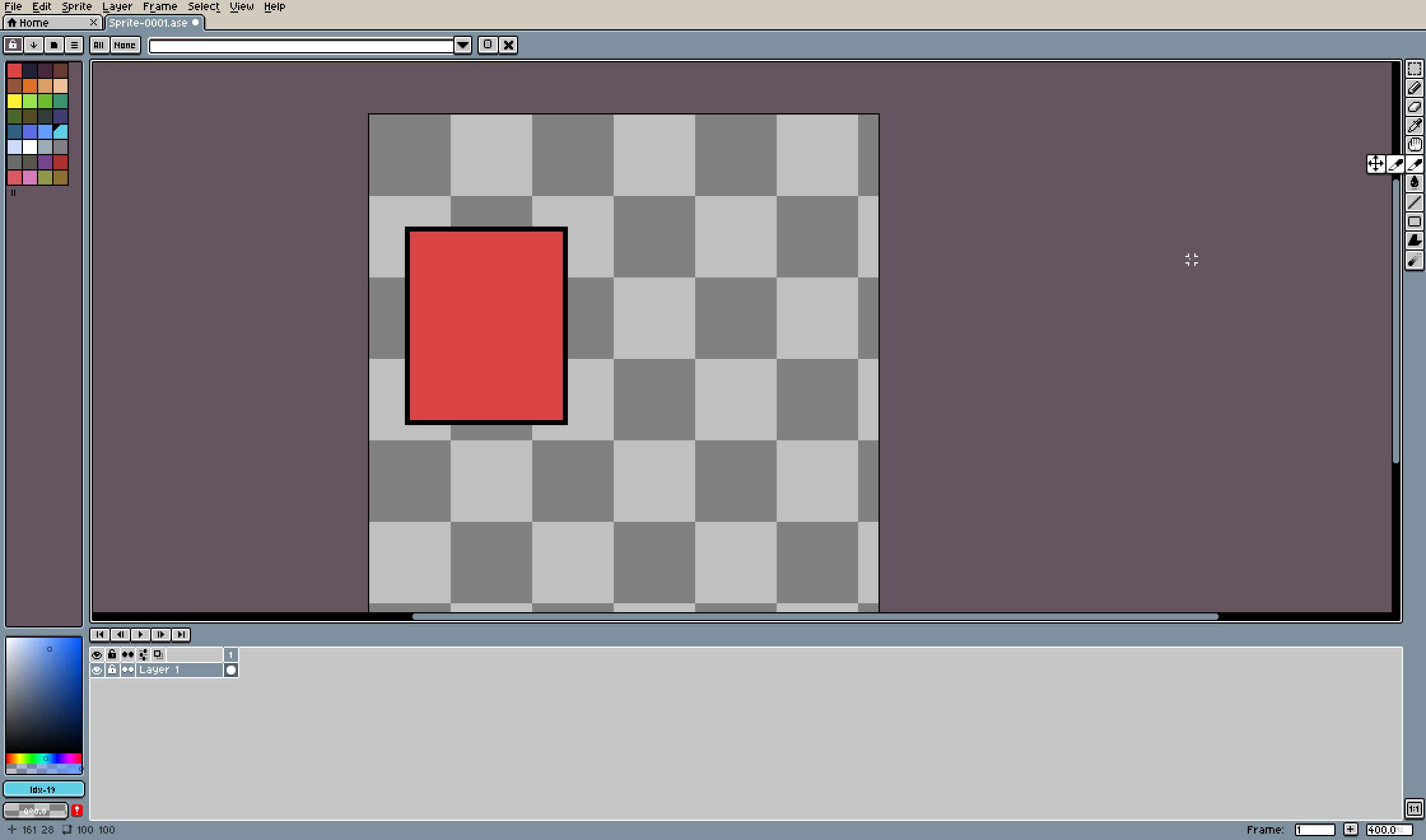Open the Sprite menu
This screenshot has width=1426, height=840.
coord(76,6)
